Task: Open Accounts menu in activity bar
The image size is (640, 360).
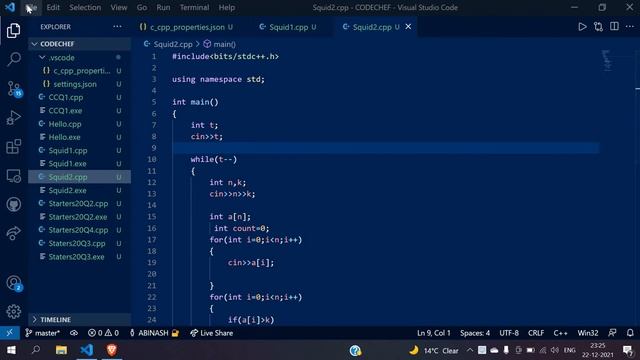Action: click(13, 283)
